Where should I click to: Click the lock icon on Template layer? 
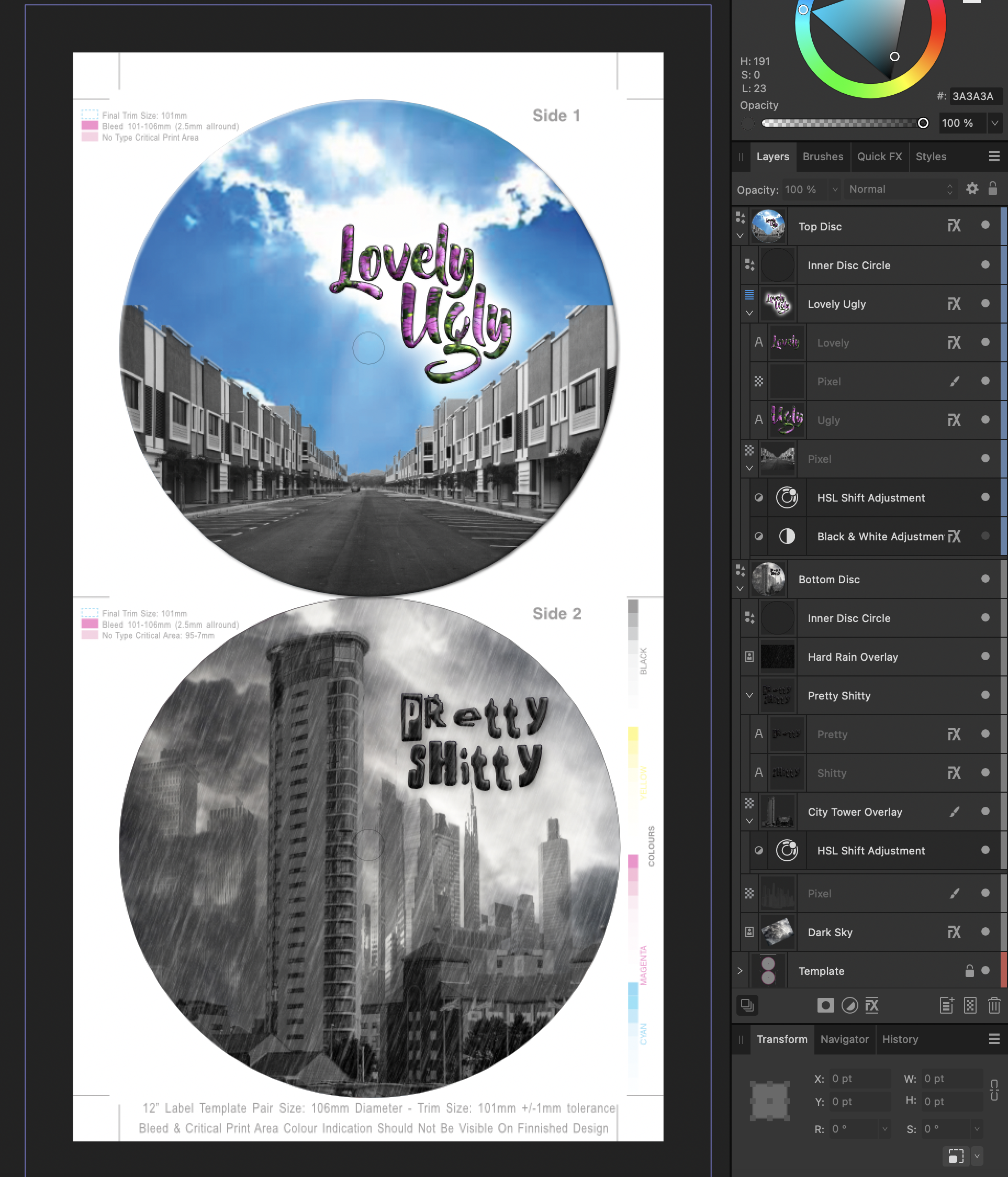click(970, 971)
